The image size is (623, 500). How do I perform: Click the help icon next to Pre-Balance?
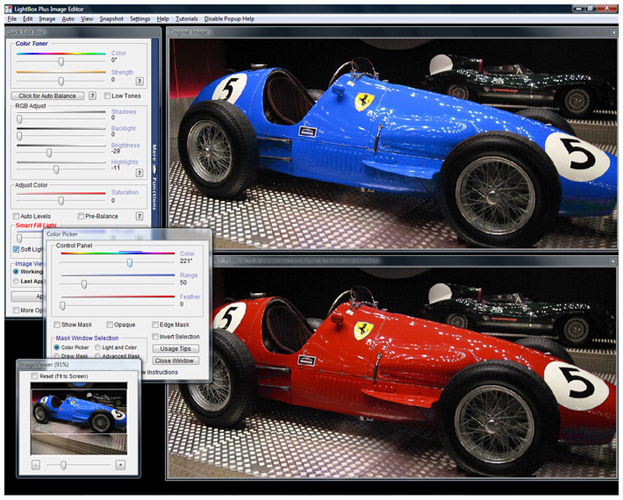[x=137, y=215]
